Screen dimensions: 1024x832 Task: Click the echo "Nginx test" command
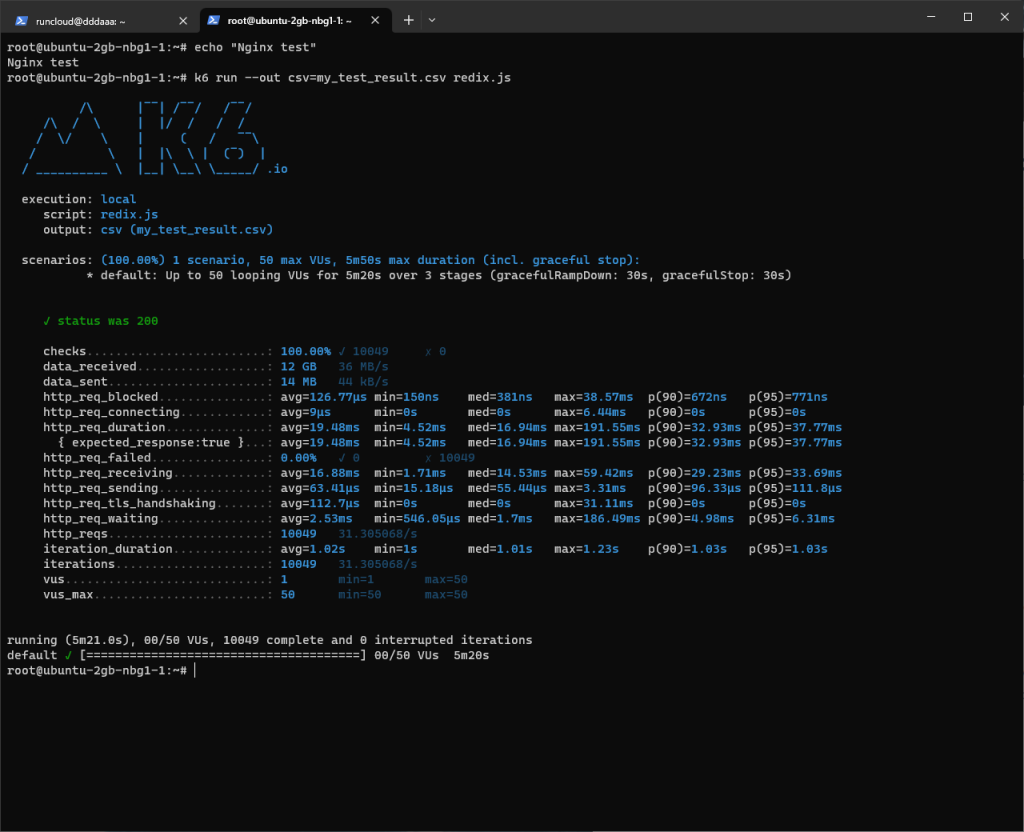pyautogui.click(x=255, y=47)
